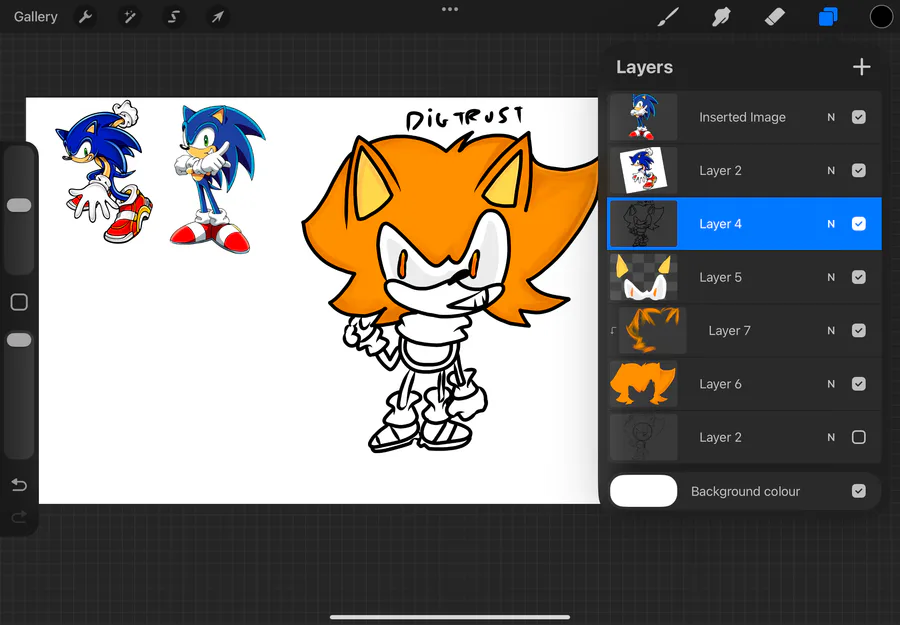Open blend mode N for top Layer 2
Viewport: 900px width, 625px height.
pyautogui.click(x=831, y=170)
